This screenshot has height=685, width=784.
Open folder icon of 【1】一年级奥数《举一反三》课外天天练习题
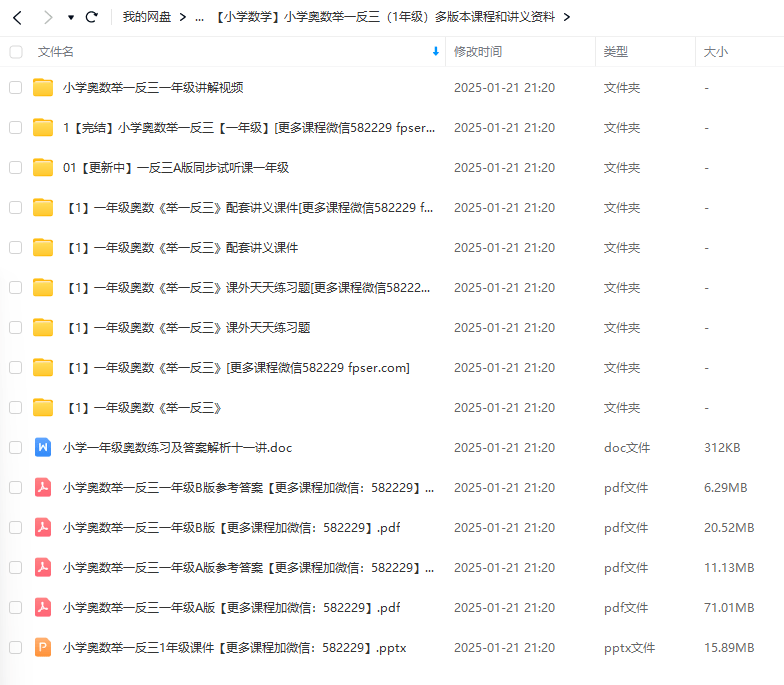[43, 328]
